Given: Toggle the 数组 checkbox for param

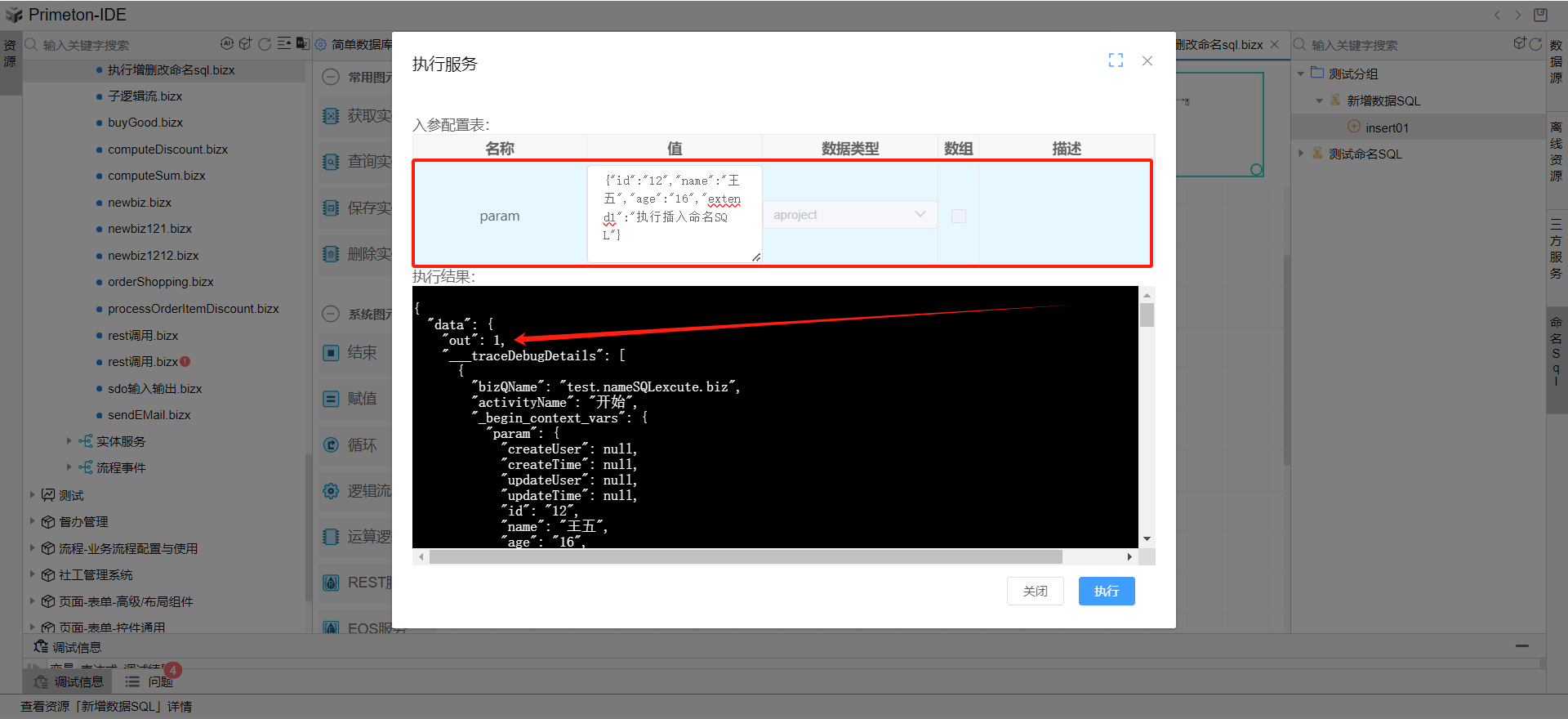Looking at the screenshot, I should (x=959, y=216).
